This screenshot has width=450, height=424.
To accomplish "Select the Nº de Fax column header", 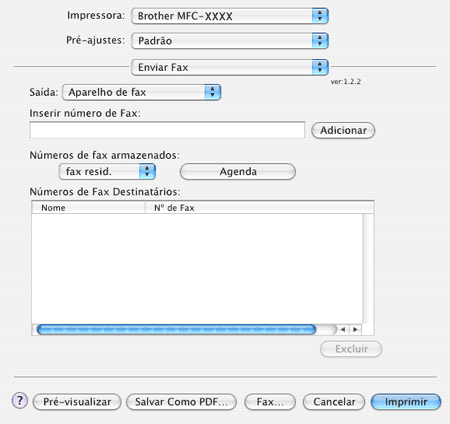I will [260, 208].
